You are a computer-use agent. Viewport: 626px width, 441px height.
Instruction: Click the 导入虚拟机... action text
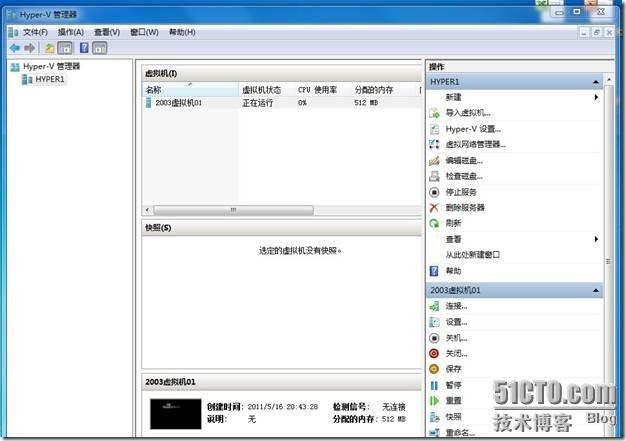click(x=468, y=113)
